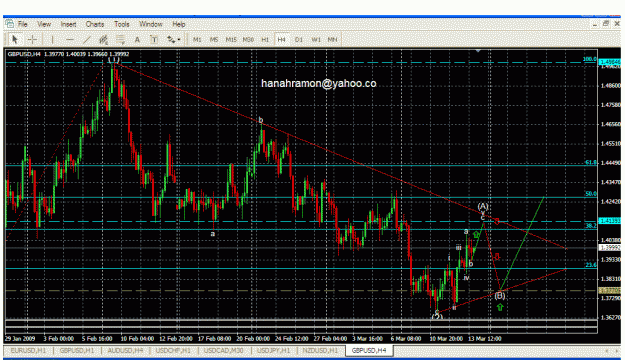Restore the chart window size button
The width and height of the screenshot is (625, 360).
click(x=606, y=24)
